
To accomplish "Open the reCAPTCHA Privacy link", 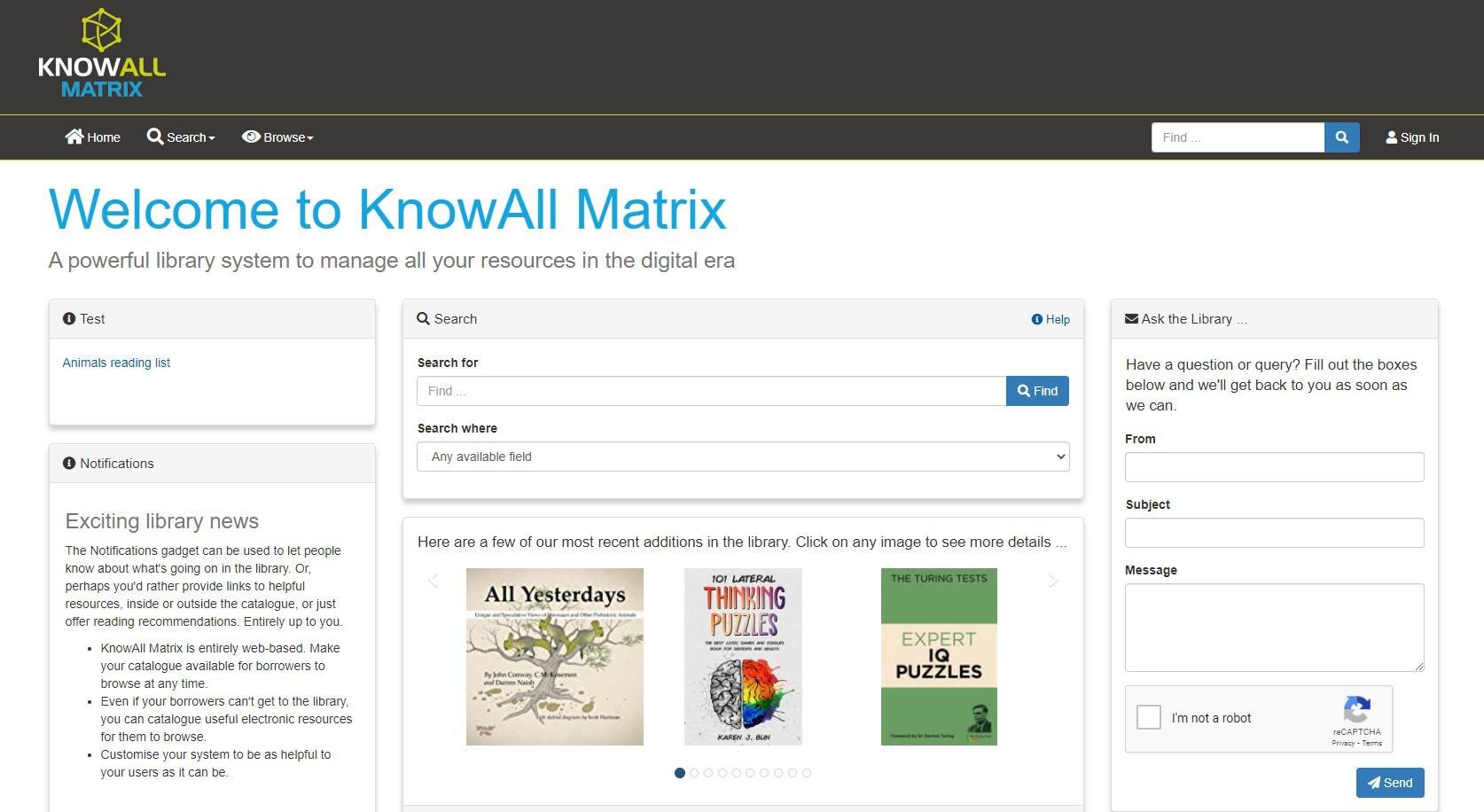I will [1343, 743].
